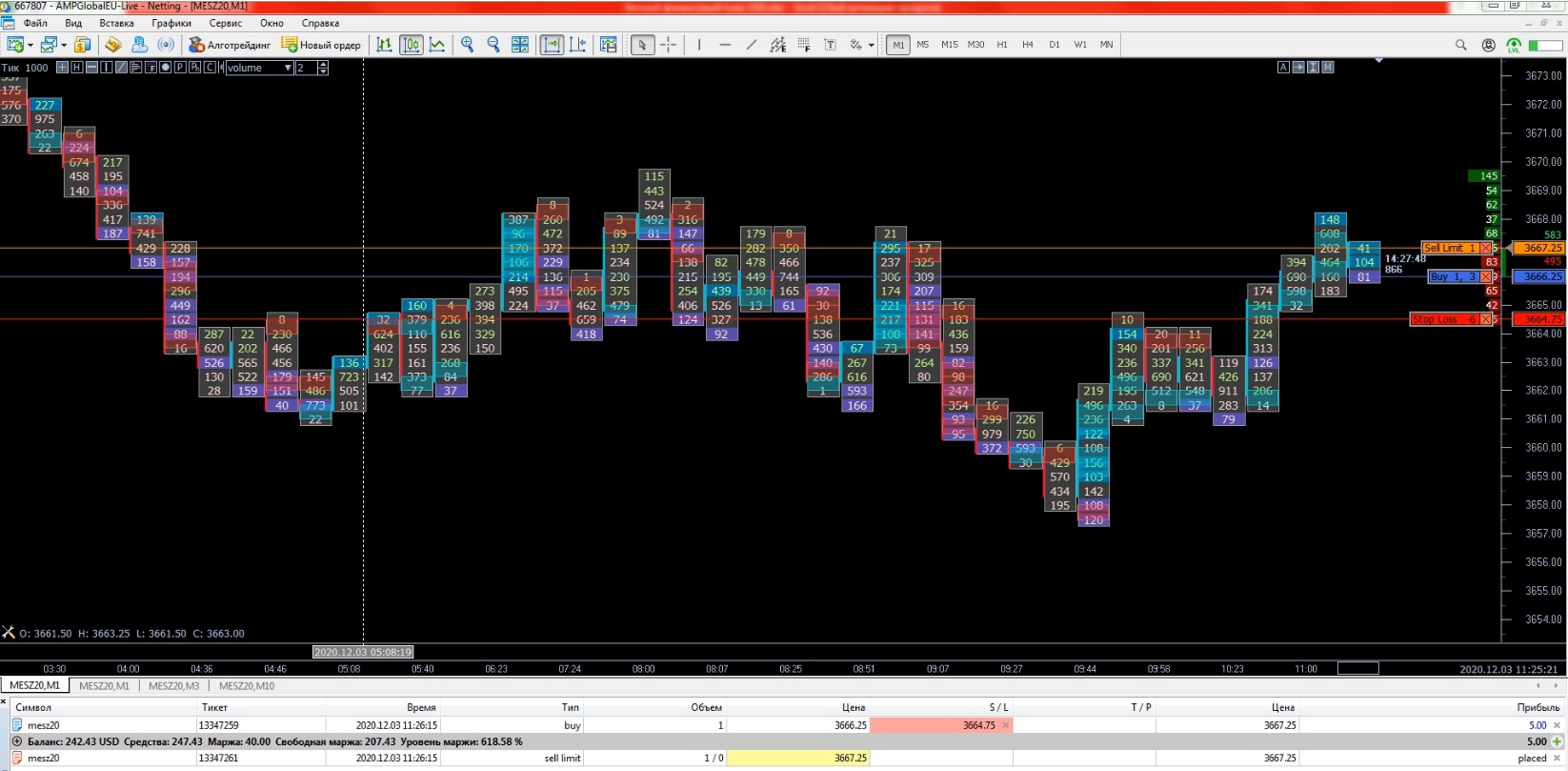Switch to the MESZ20,M3 chart tab
The height and width of the screenshot is (771, 1568).
coord(174,686)
